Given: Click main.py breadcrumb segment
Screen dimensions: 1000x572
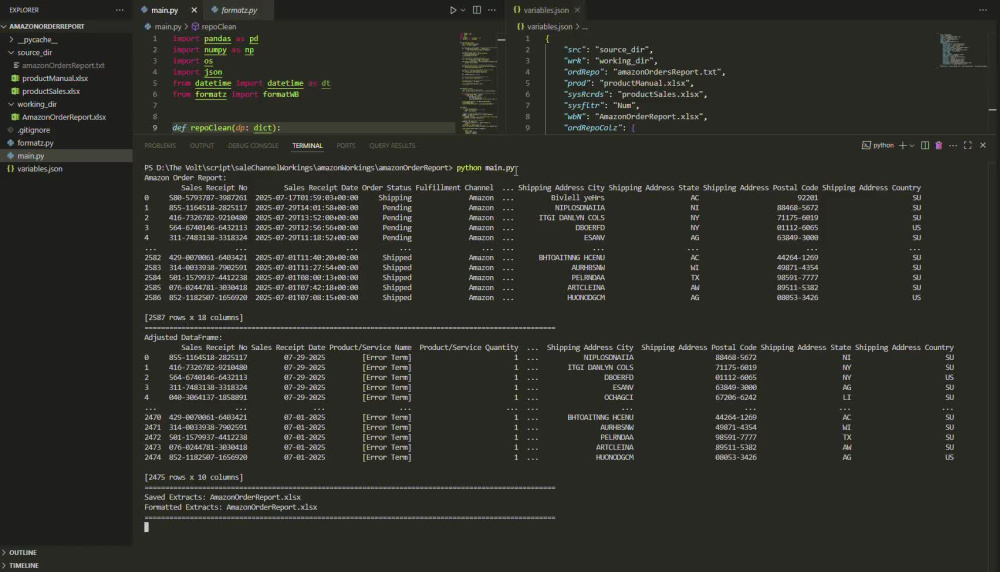Looking at the screenshot, I should pyautogui.click(x=168, y=27).
